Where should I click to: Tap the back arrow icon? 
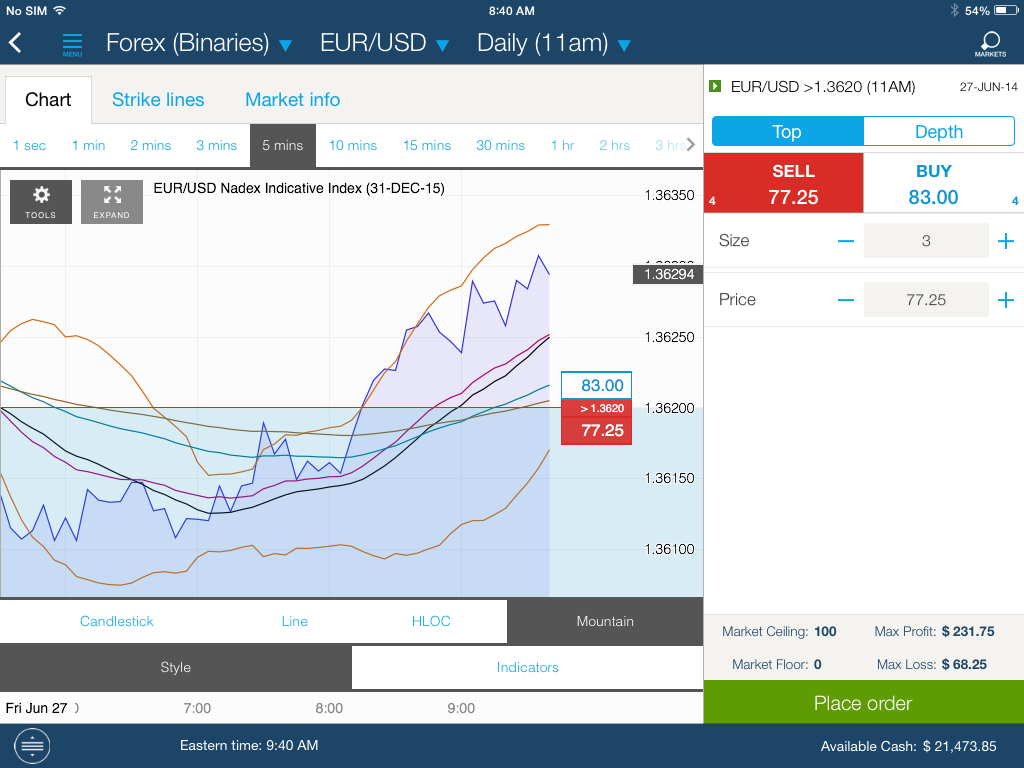click(x=16, y=43)
